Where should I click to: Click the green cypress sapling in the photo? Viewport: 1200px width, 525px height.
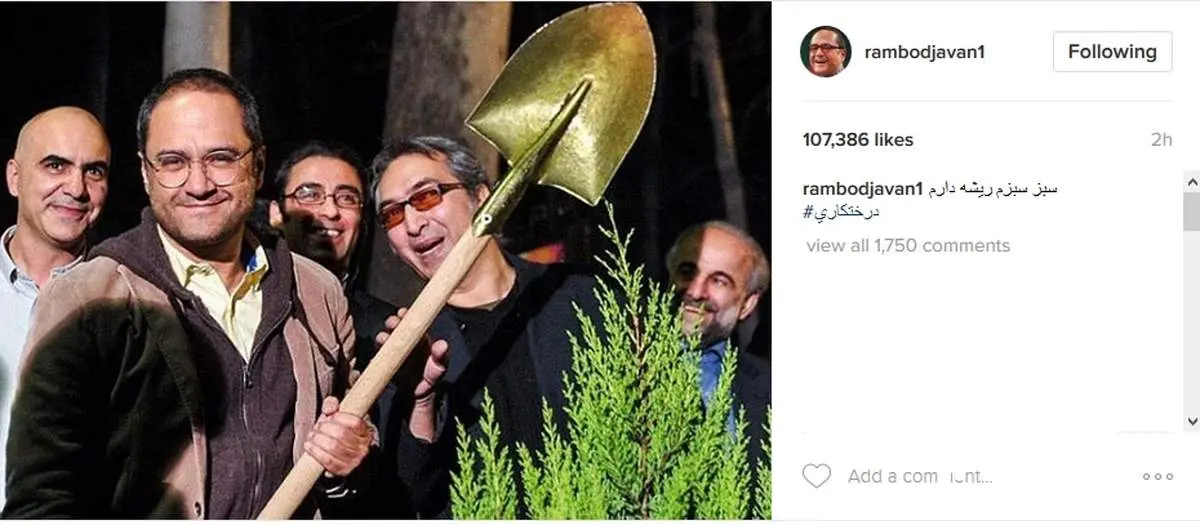click(x=610, y=400)
